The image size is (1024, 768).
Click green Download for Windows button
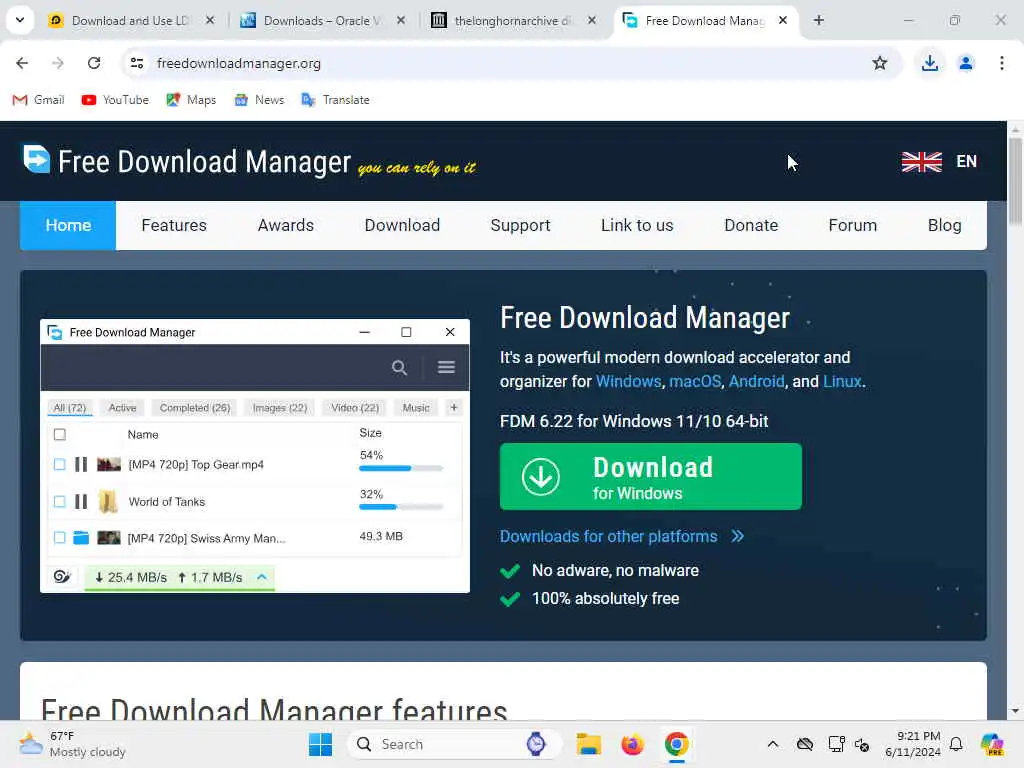[650, 477]
